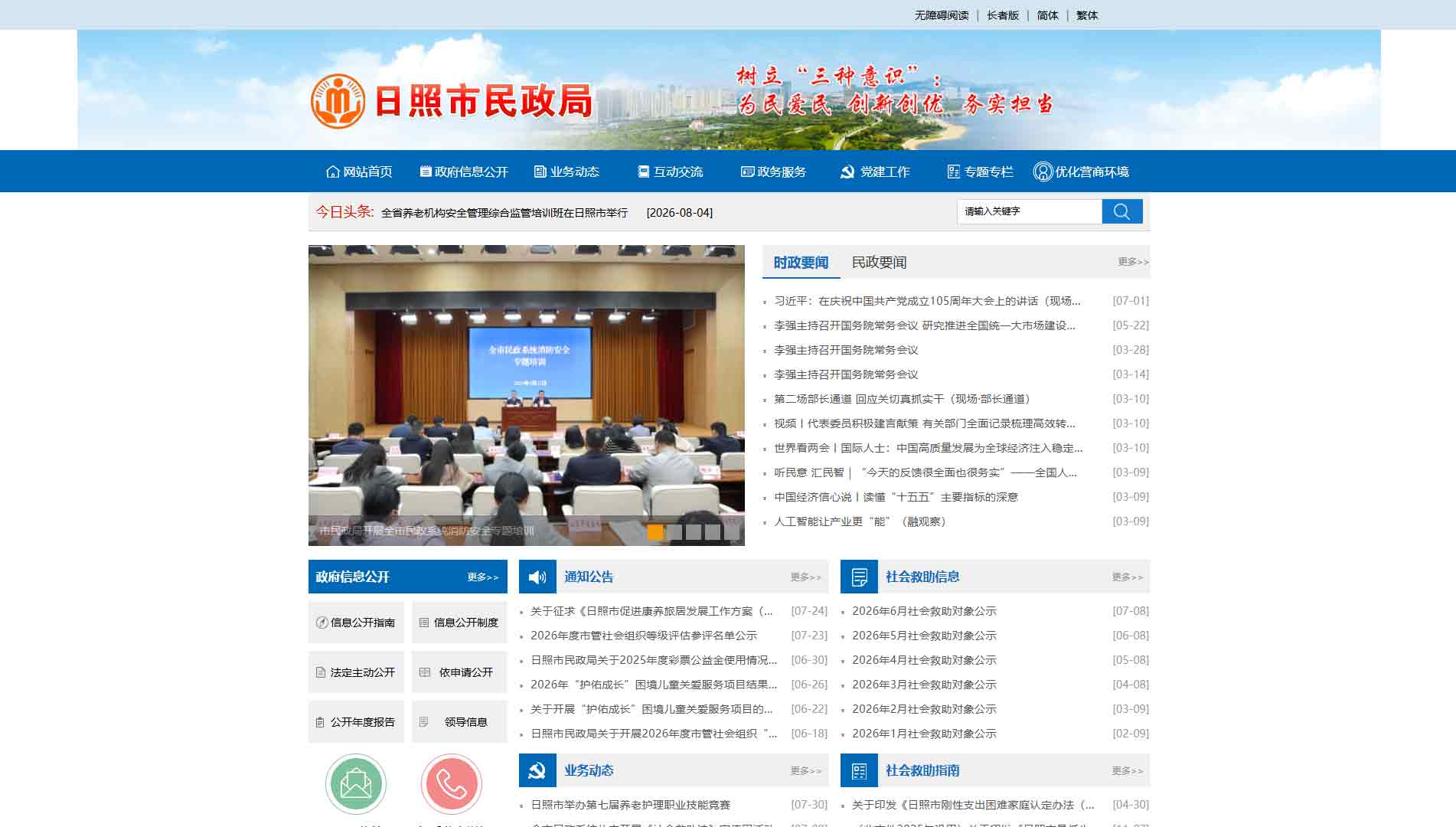Open 第二场部长通道 news article
1456x827 pixels.
[904, 399]
